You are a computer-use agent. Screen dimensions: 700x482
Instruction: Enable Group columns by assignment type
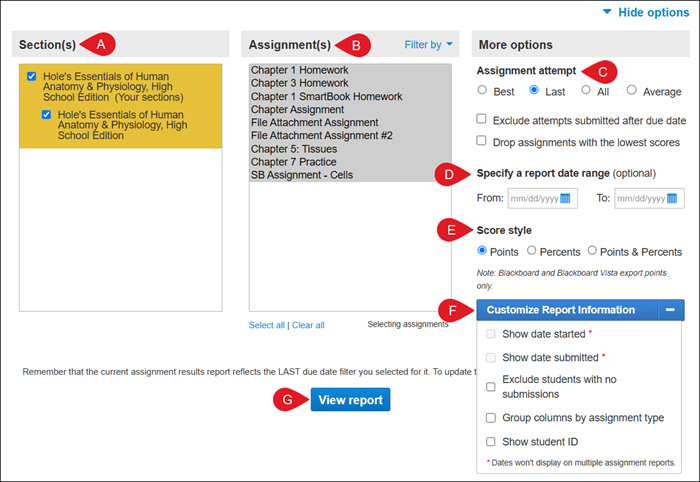[x=491, y=417]
